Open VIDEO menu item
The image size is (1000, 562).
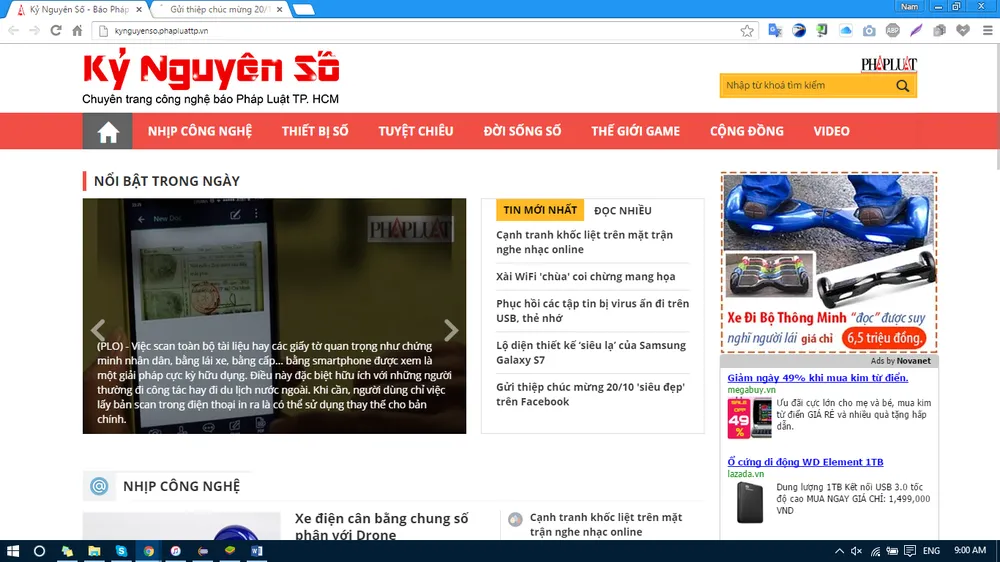pyautogui.click(x=831, y=131)
